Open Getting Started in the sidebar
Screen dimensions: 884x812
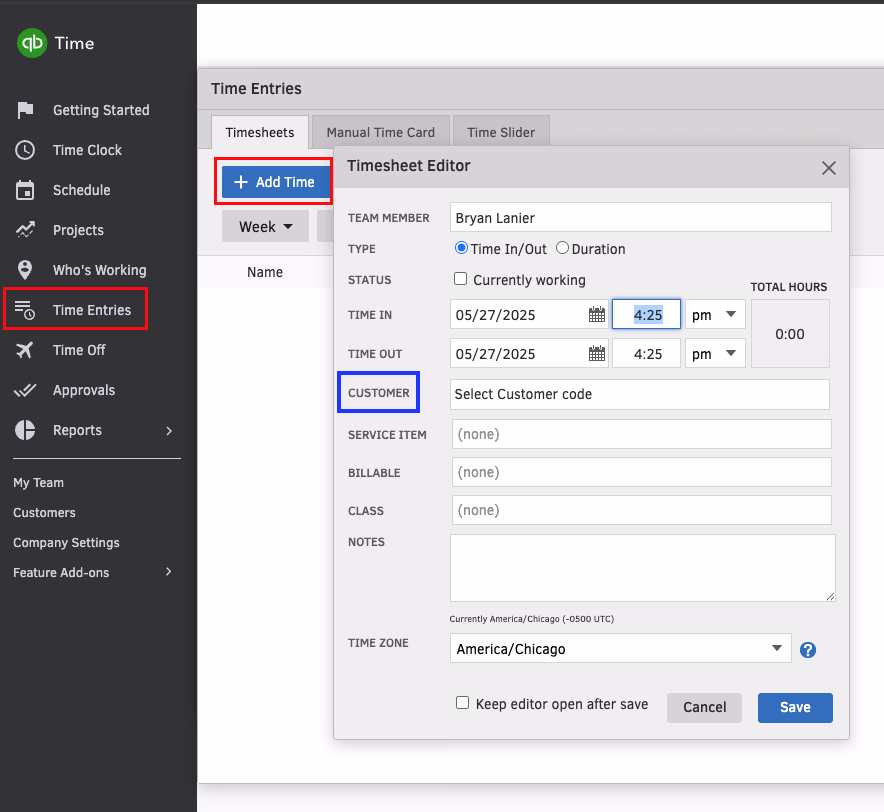(x=101, y=110)
